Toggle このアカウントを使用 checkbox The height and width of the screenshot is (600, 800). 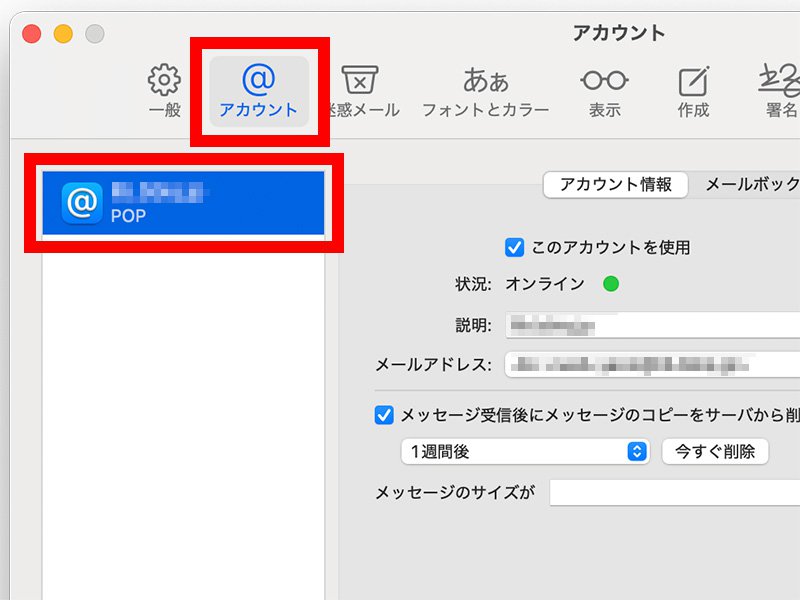(514, 247)
